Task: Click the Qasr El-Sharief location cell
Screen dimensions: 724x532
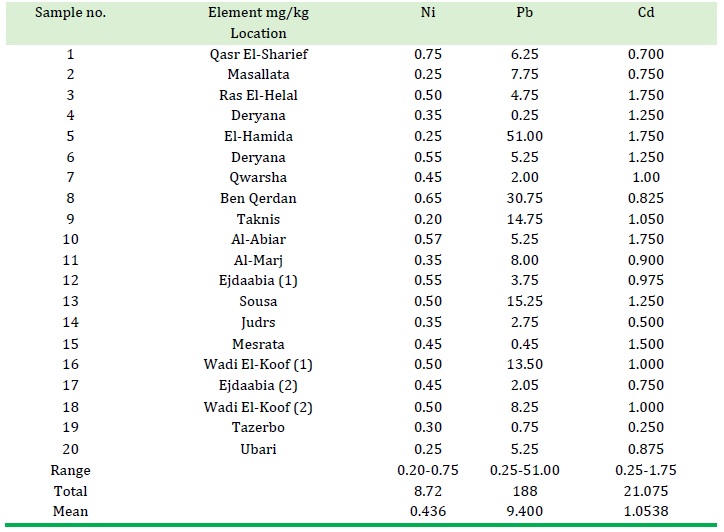Action: (259, 54)
